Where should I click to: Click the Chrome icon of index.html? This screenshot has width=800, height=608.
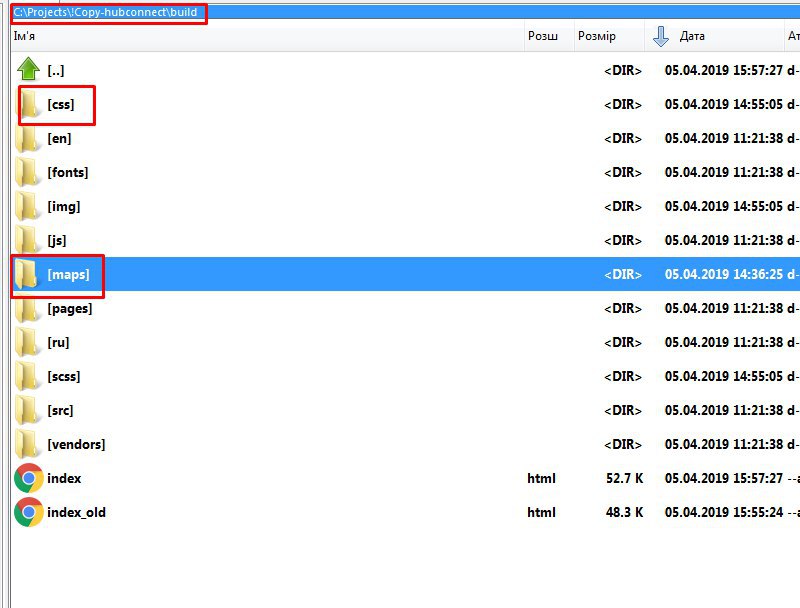tap(29, 478)
